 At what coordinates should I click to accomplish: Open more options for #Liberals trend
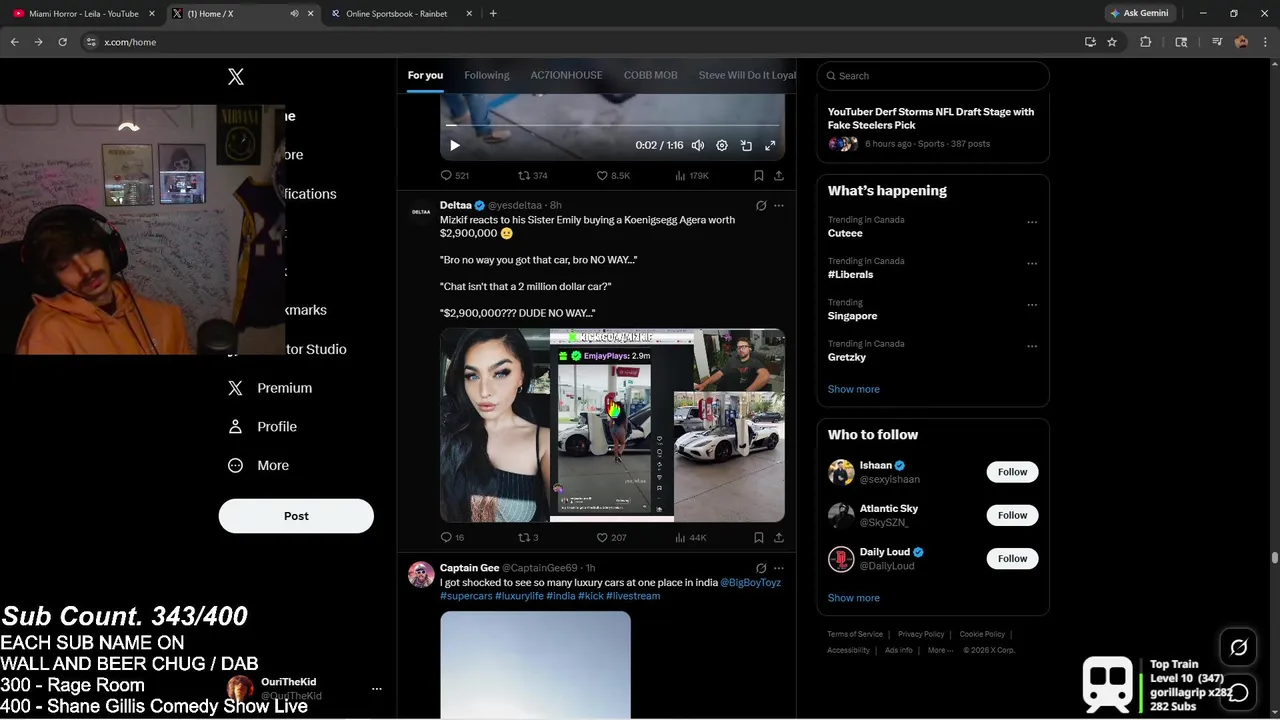coord(1032,263)
